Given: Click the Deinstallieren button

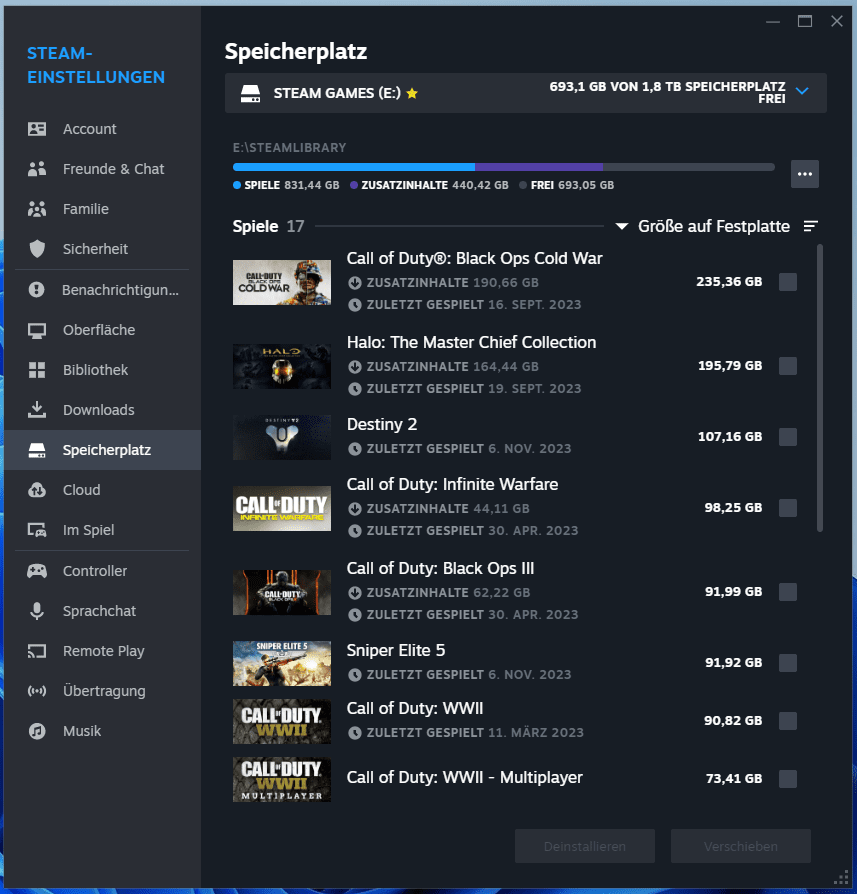Looking at the screenshot, I should click(584, 846).
